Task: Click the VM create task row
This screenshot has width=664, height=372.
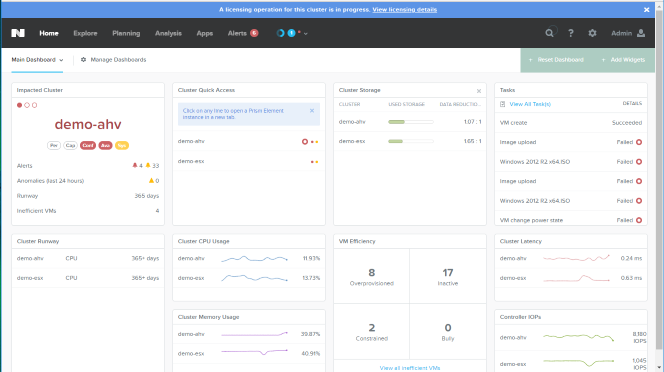Action: (571, 123)
